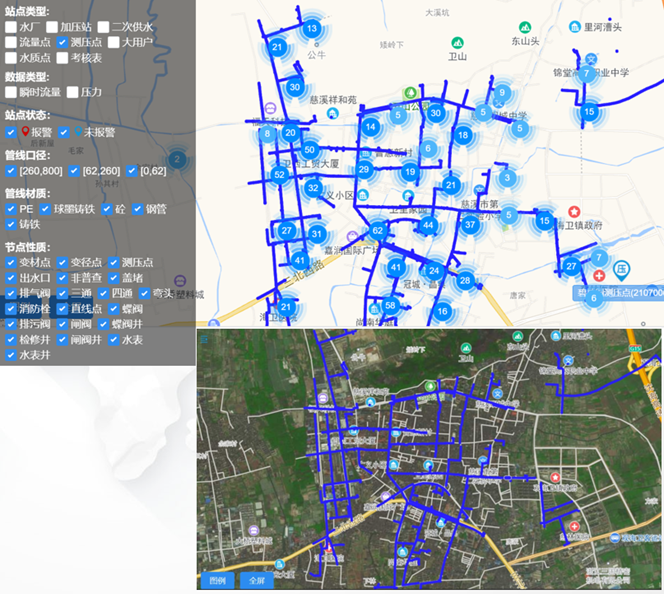The height and width of the screenshot is (594, 664).
Task: Uncheck the 铸铁 material checkbox
Action: 11,224
